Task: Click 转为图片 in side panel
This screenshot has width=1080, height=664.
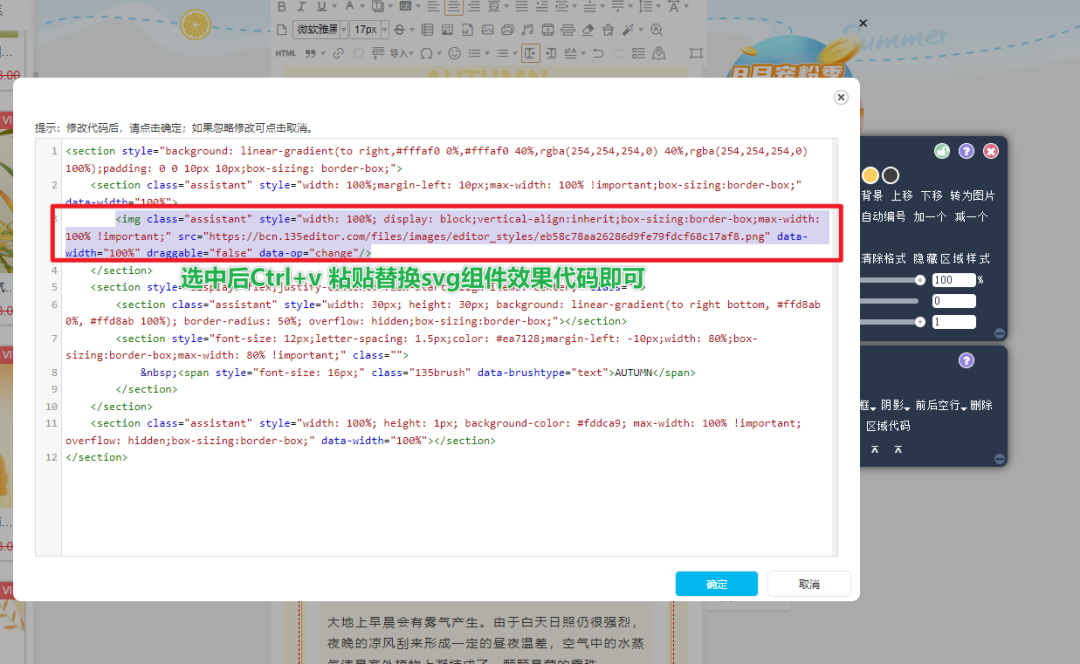Action: (973, 196)
